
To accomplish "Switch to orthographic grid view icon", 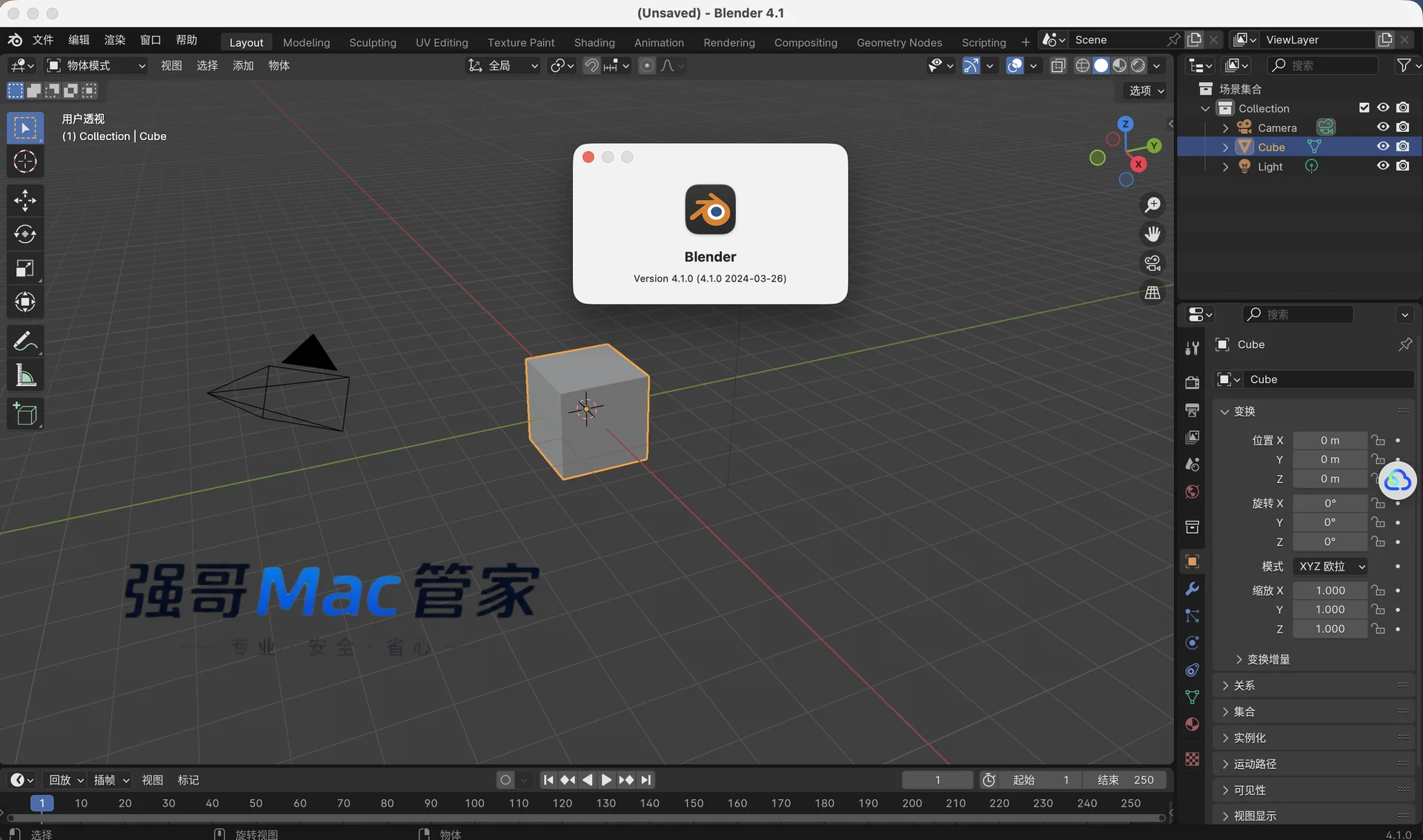I will (1152, 293).
